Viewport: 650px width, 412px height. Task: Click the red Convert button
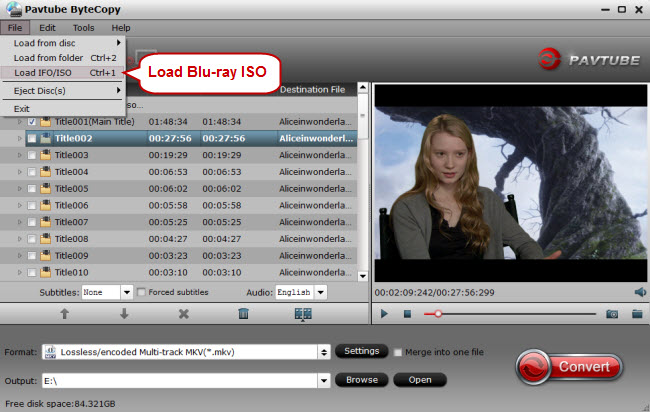(570, 367)
